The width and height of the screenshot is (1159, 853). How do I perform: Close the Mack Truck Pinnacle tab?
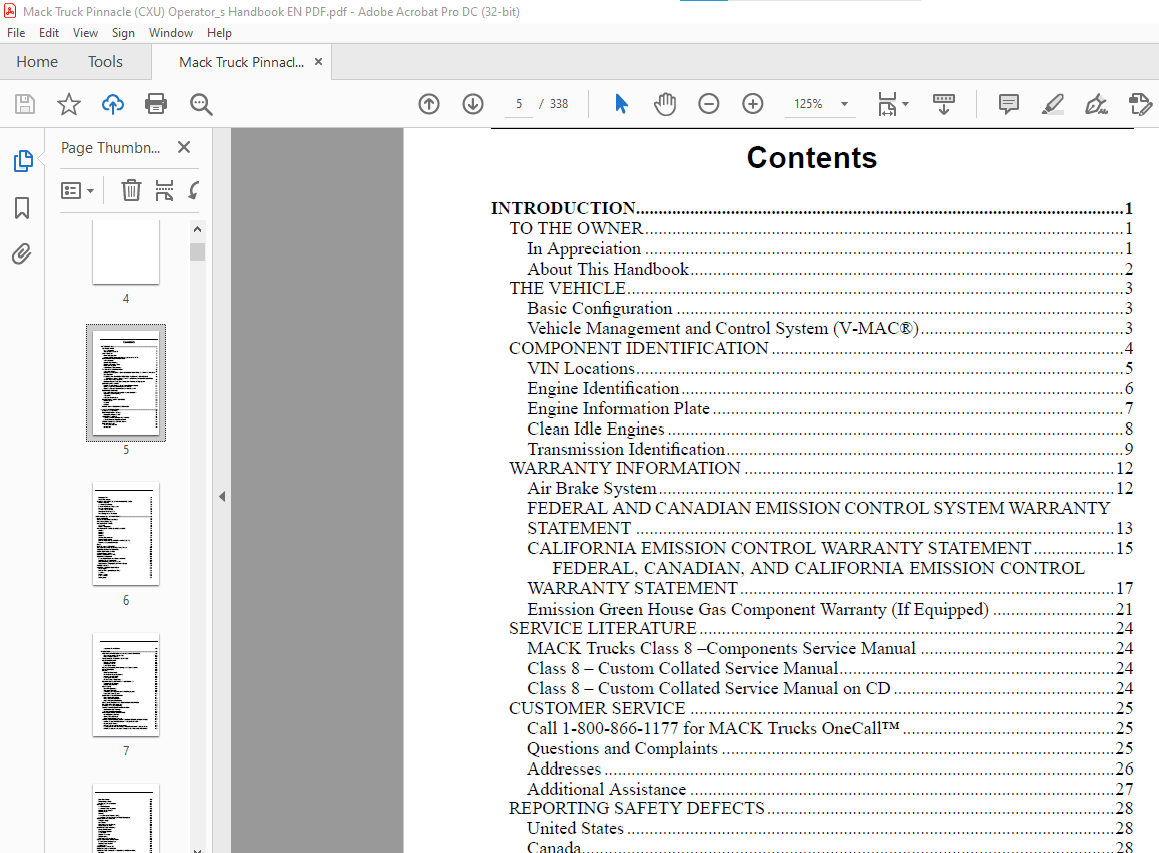click(x=319, y=62)
